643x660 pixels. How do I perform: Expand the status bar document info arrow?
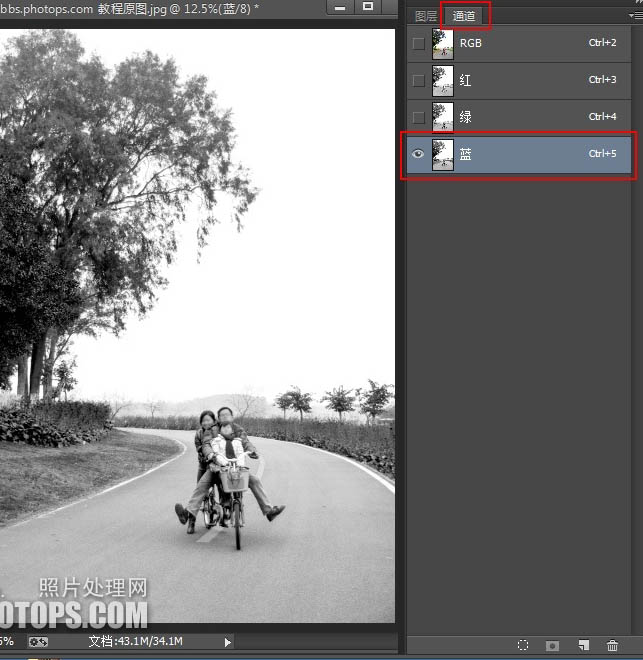[228, 641]
